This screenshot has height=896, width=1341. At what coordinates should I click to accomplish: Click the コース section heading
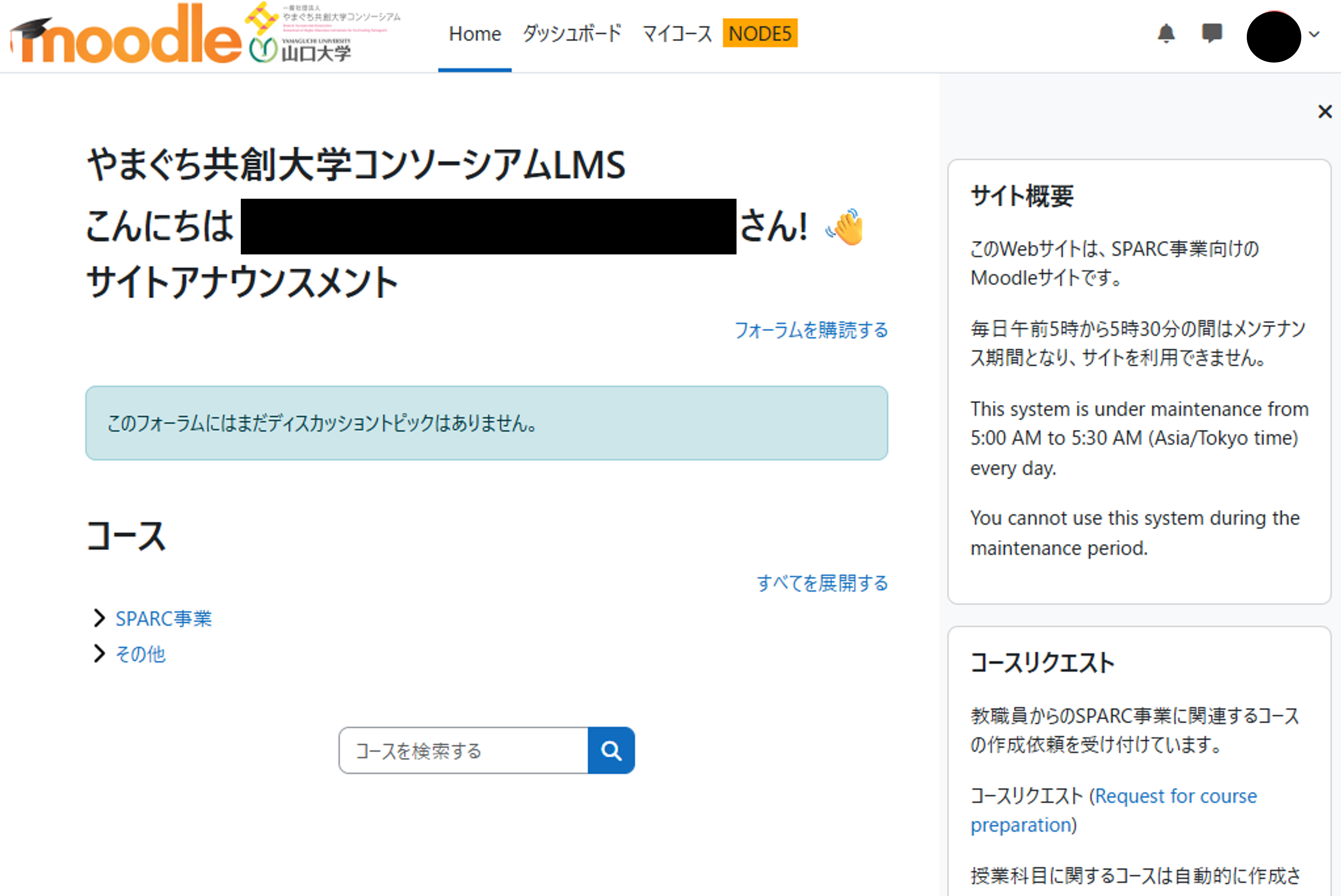tap(126, 536)
